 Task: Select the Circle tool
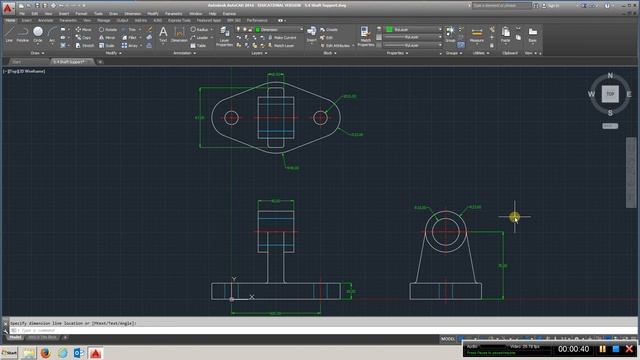click(38, 34)
